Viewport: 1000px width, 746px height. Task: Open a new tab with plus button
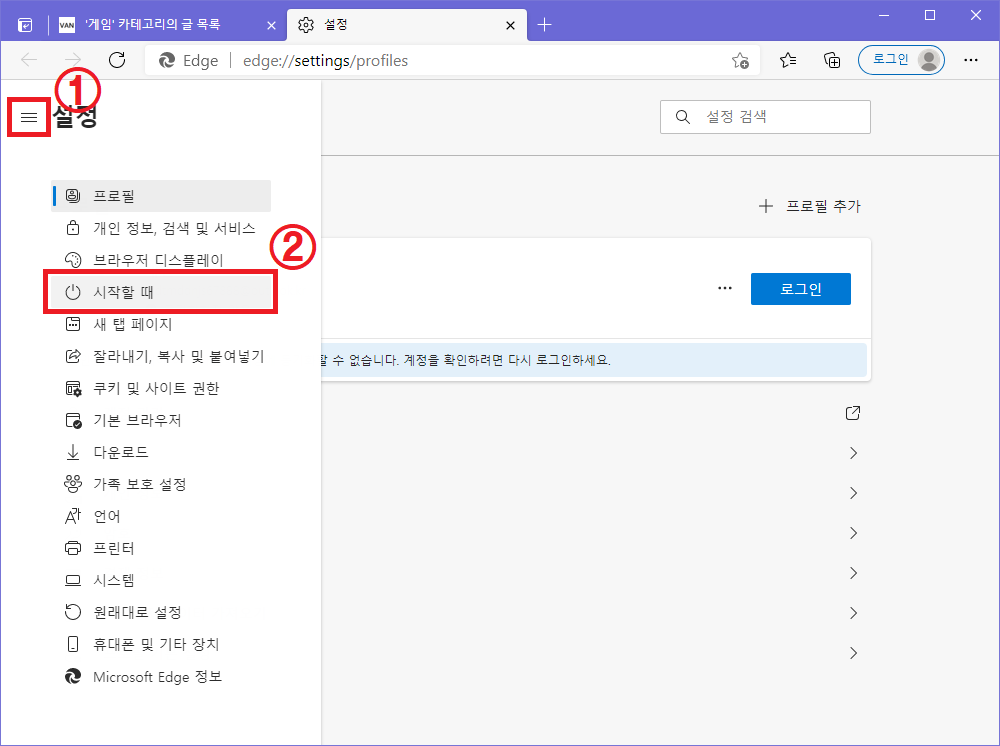(544, 25)
